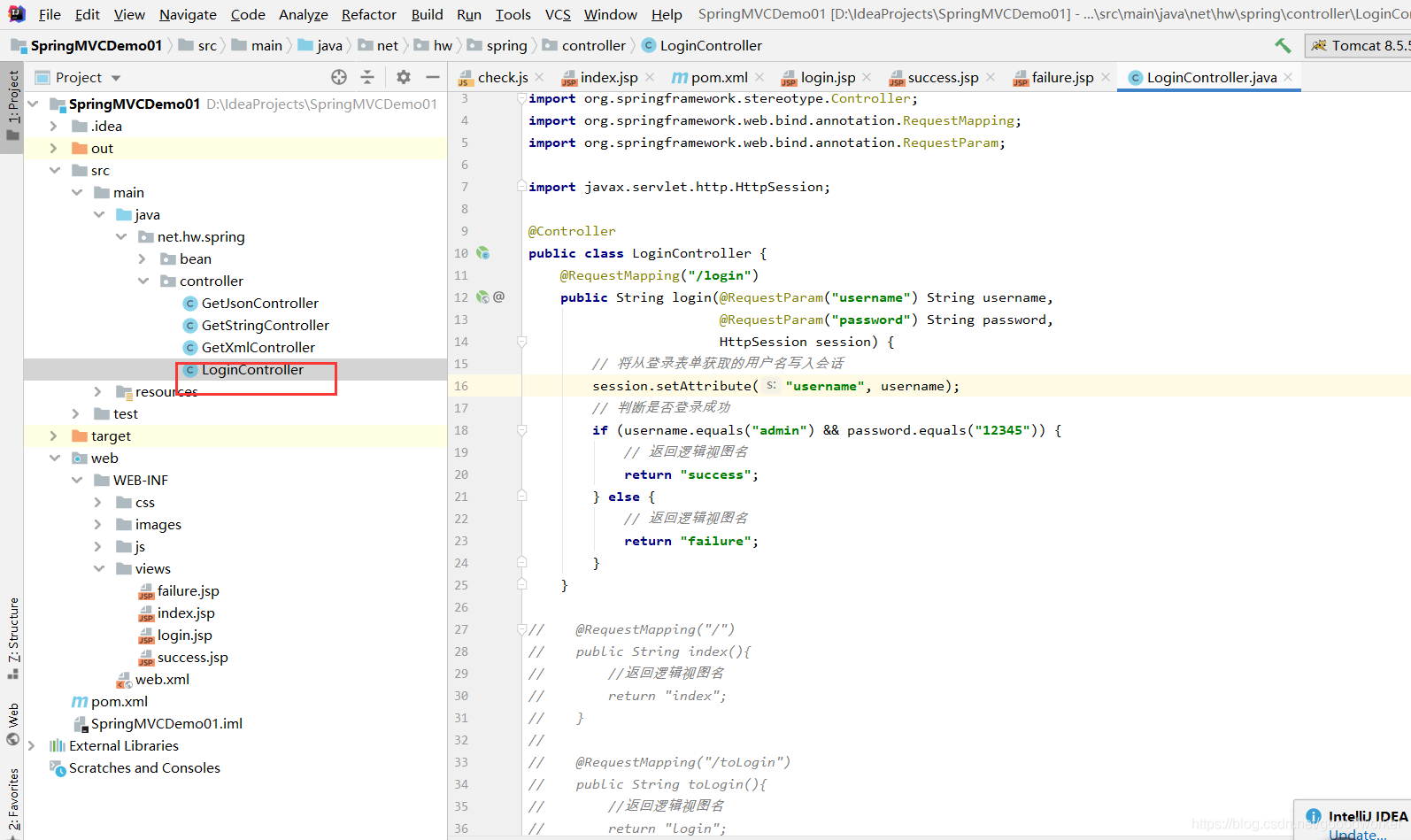Collapse the src folder
The image size is (1411, 840).
54,171
